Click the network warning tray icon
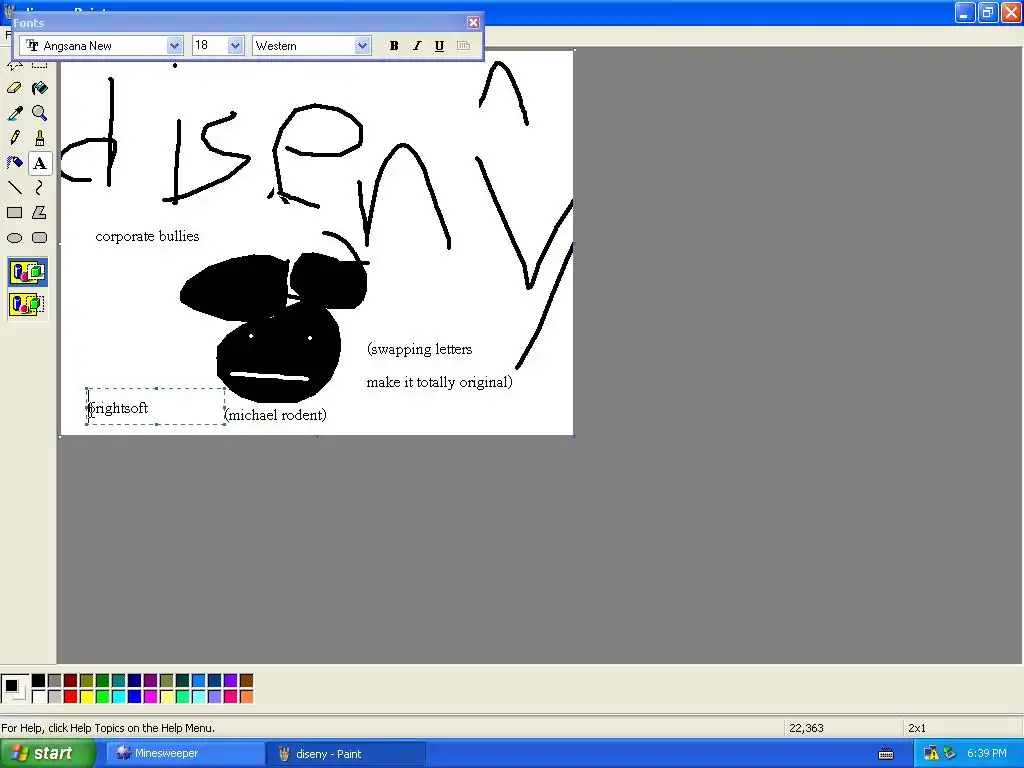This screenshot has height=768, width=1024. pyautogui.click(x=931, y=754)
